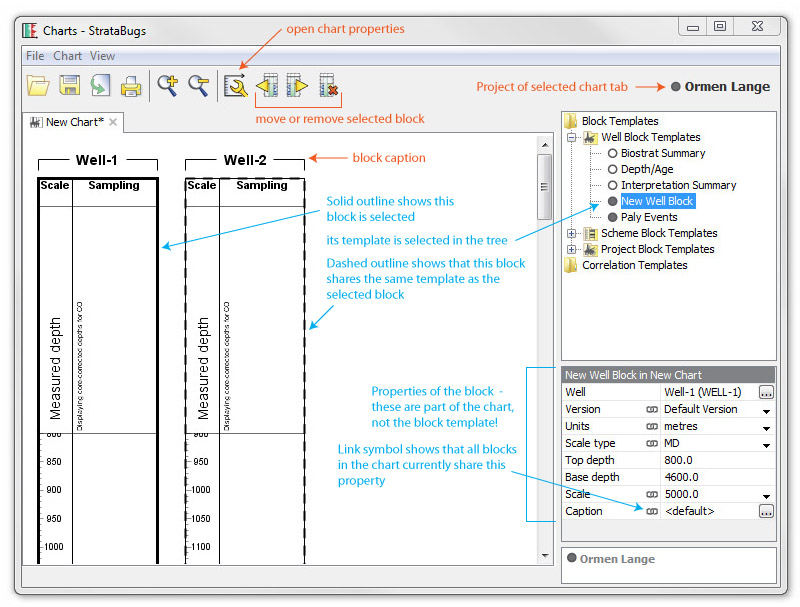Expand the Project Block Templates node
Image resolution: width=800 pixels, height=607 pixels.
pos(571,249)
